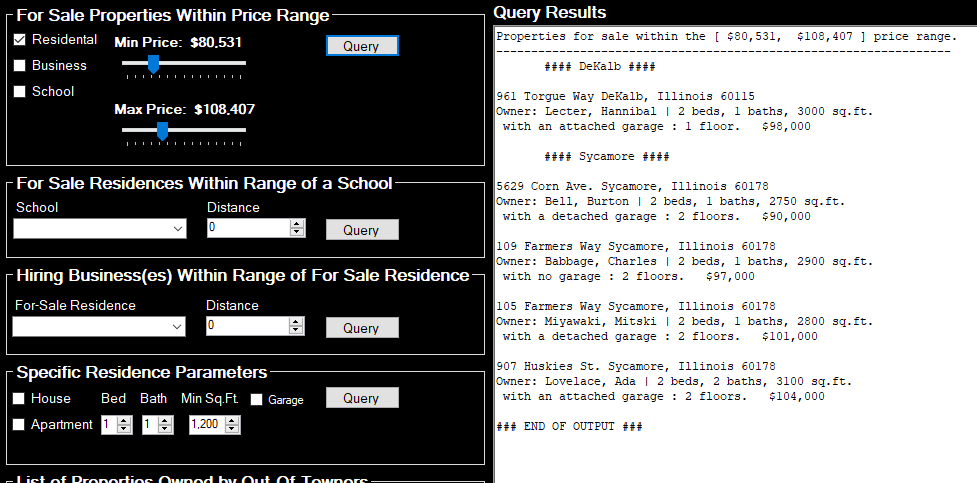Run the school distance Query
This screenshot has height=483, width=977.
point(362,230)
